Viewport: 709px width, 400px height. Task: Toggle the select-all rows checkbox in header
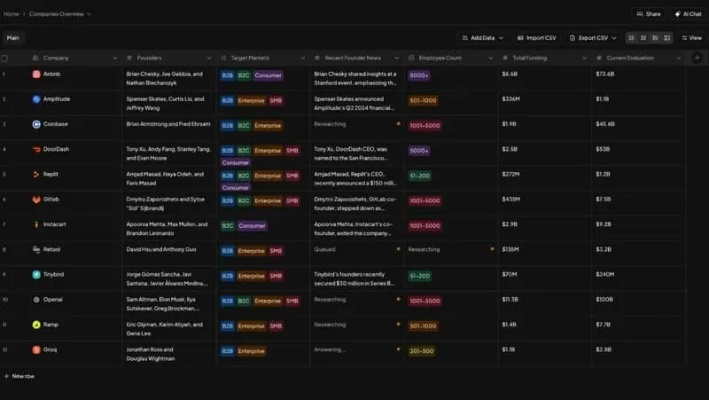[x=5, y=58]
